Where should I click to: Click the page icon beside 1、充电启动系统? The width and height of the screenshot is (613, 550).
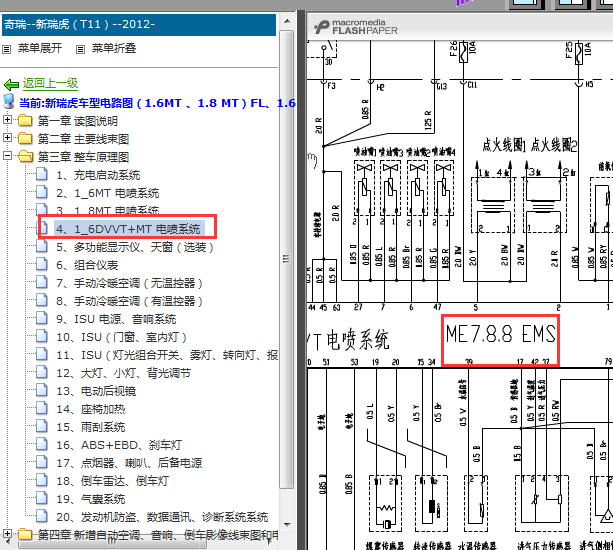click(x=42, y=174)
